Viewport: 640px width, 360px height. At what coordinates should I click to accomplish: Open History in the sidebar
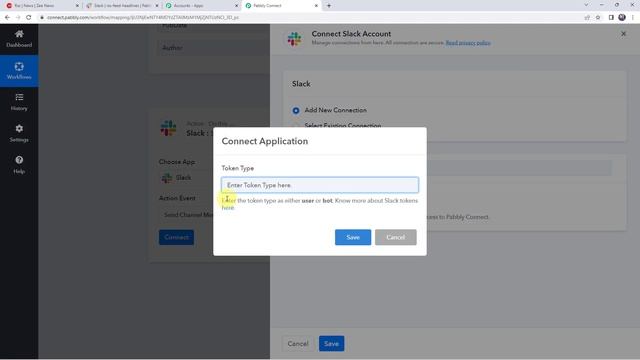coord(19,102)
